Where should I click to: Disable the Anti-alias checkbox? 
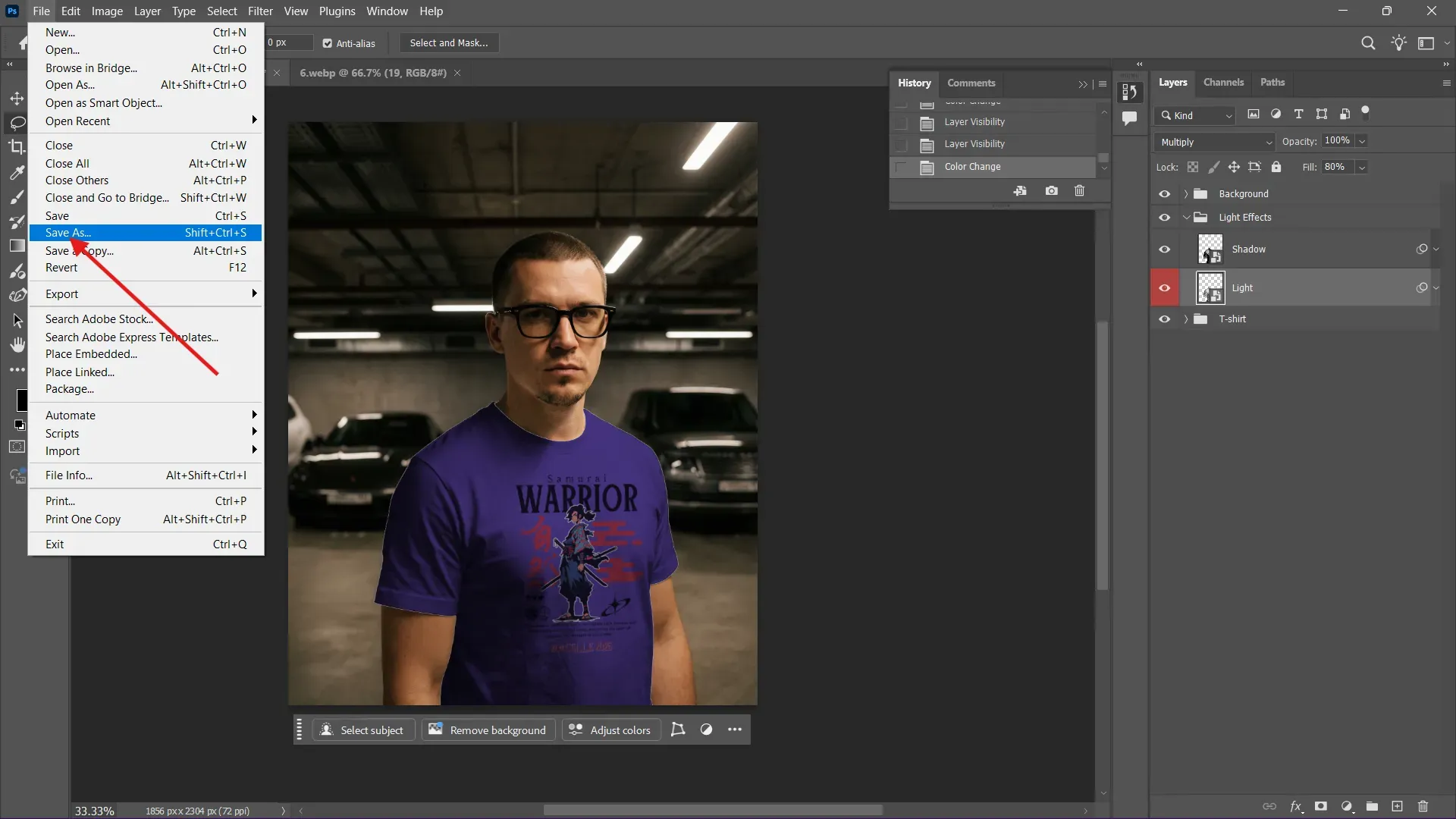click(328, 42)
